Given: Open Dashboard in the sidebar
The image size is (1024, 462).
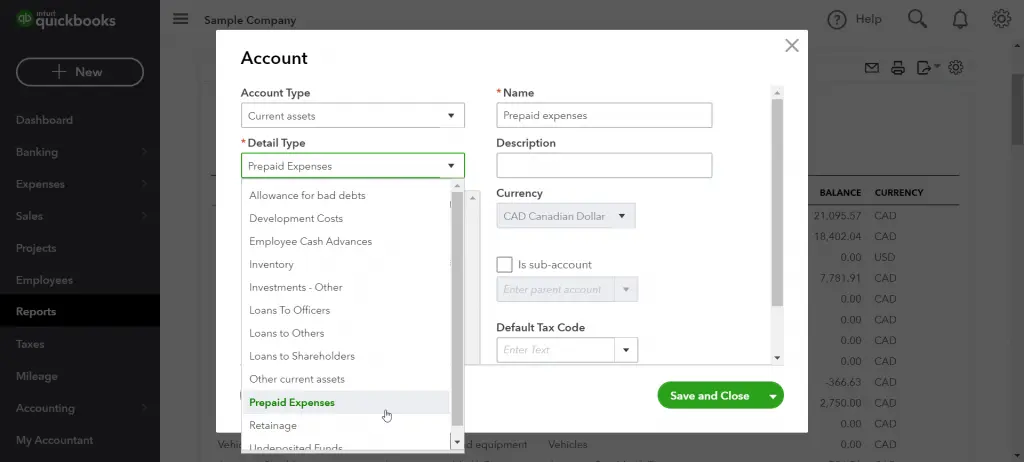Looking at the screenshot, I should pyautogui.click(x=44, y=120).
